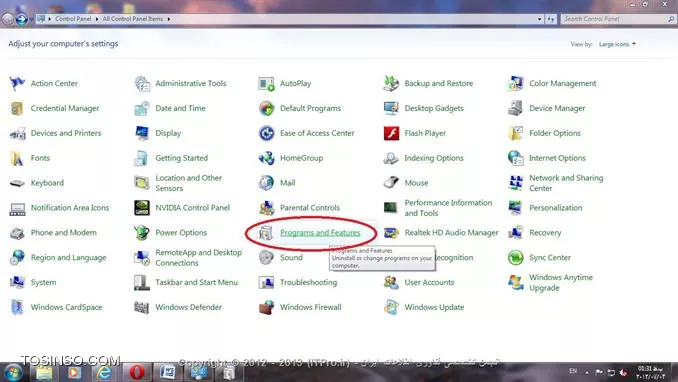Open the Color Management icon
This screenshot has height=382, width=678.
coord(516,83)
